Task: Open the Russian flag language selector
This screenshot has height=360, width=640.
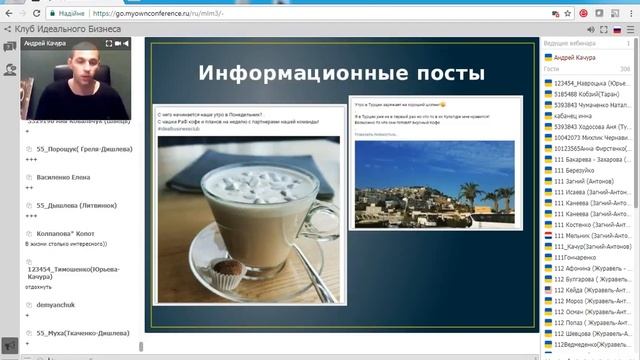Action: (617, 29)
